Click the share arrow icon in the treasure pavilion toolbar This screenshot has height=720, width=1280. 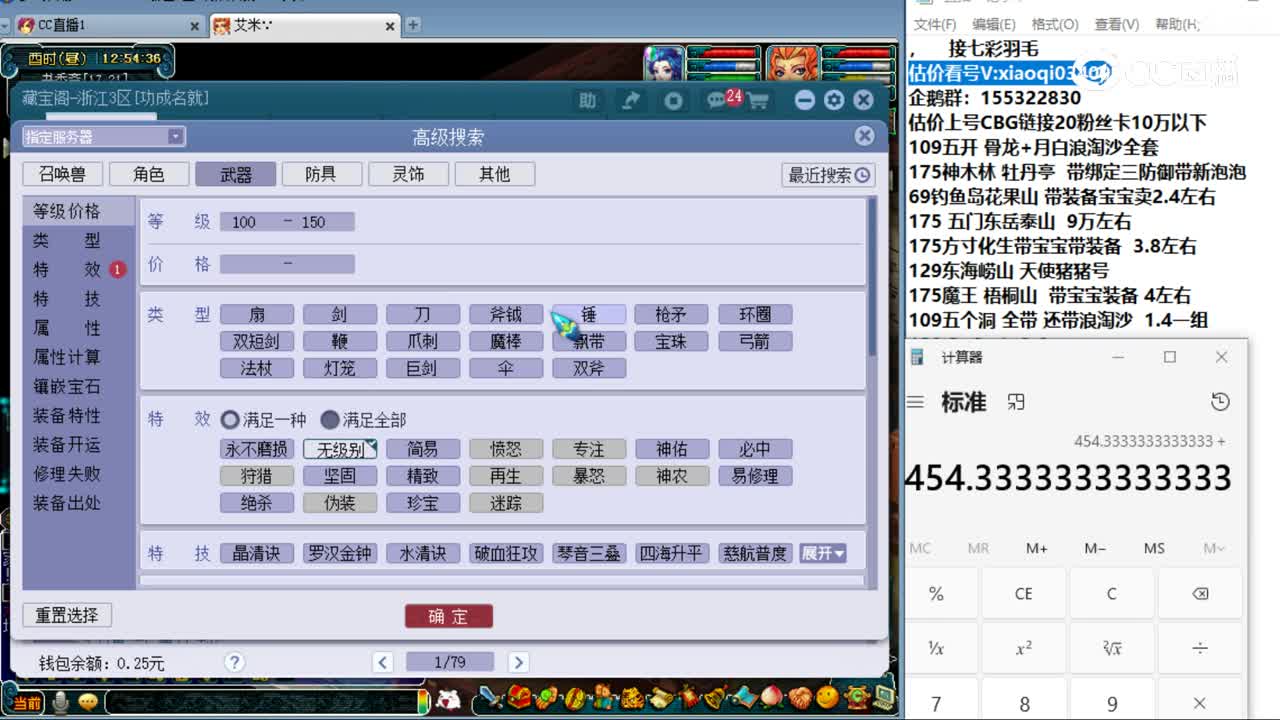pyautogui.click(x=630, y=100)
